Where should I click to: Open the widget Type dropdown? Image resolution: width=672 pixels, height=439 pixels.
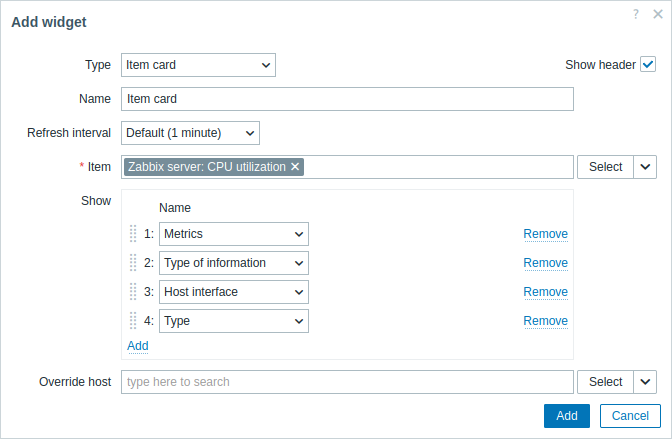[198, 65]
